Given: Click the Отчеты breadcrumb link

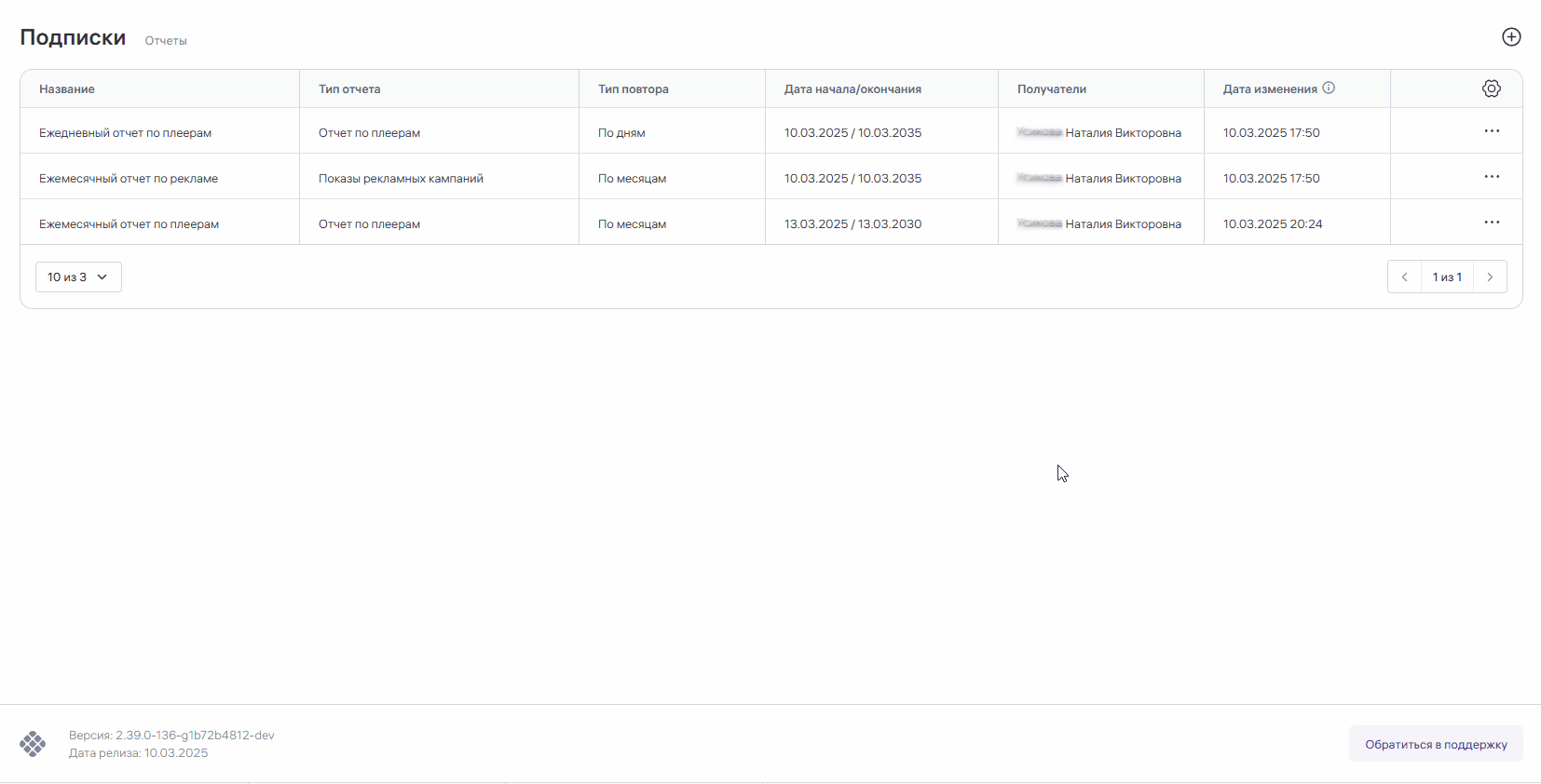Looking at the screenshot, I should coord(166,41).
